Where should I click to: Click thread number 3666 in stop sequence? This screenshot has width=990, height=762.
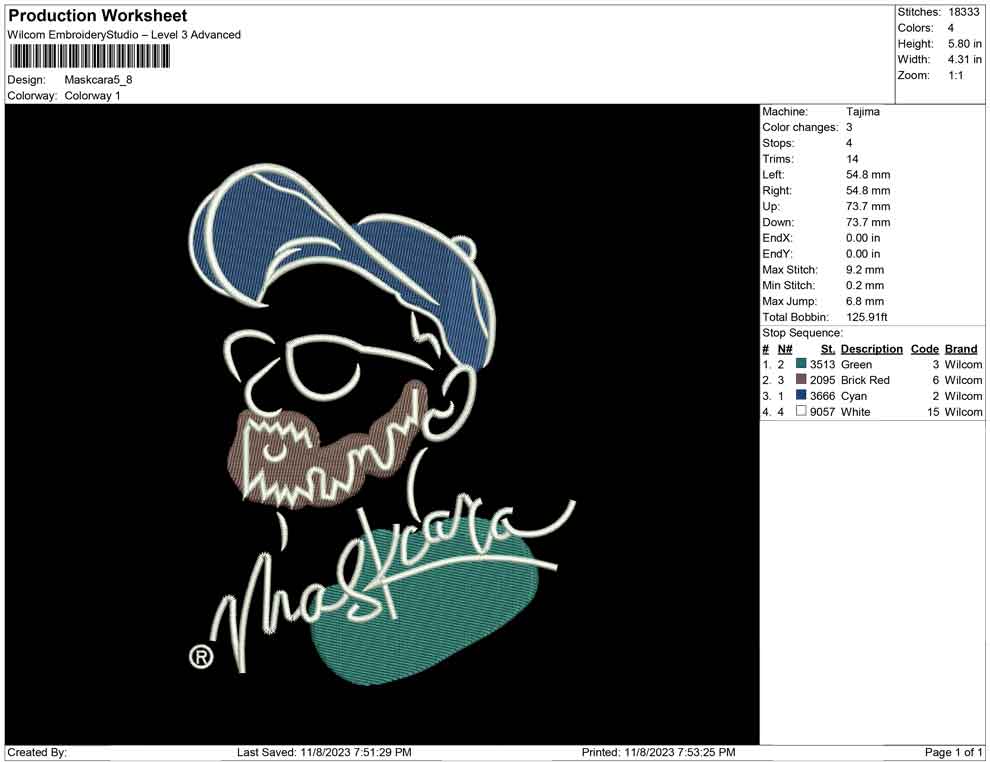click(823, 396)
